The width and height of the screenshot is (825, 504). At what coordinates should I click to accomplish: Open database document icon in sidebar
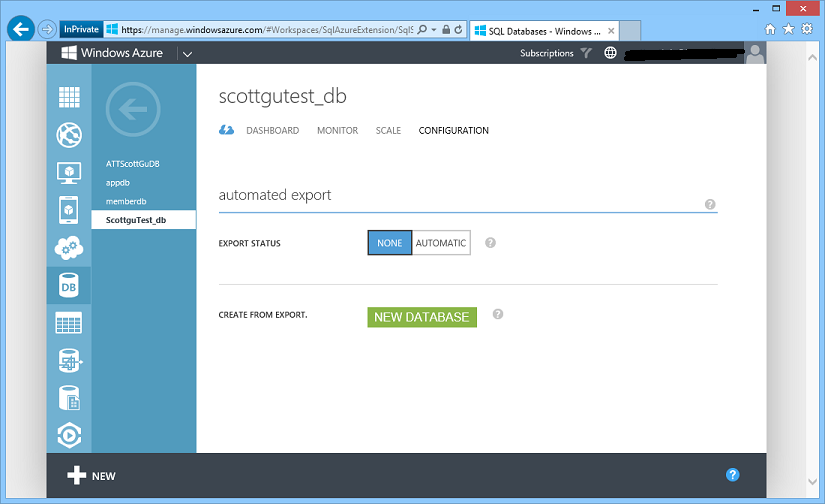(69, 398)
